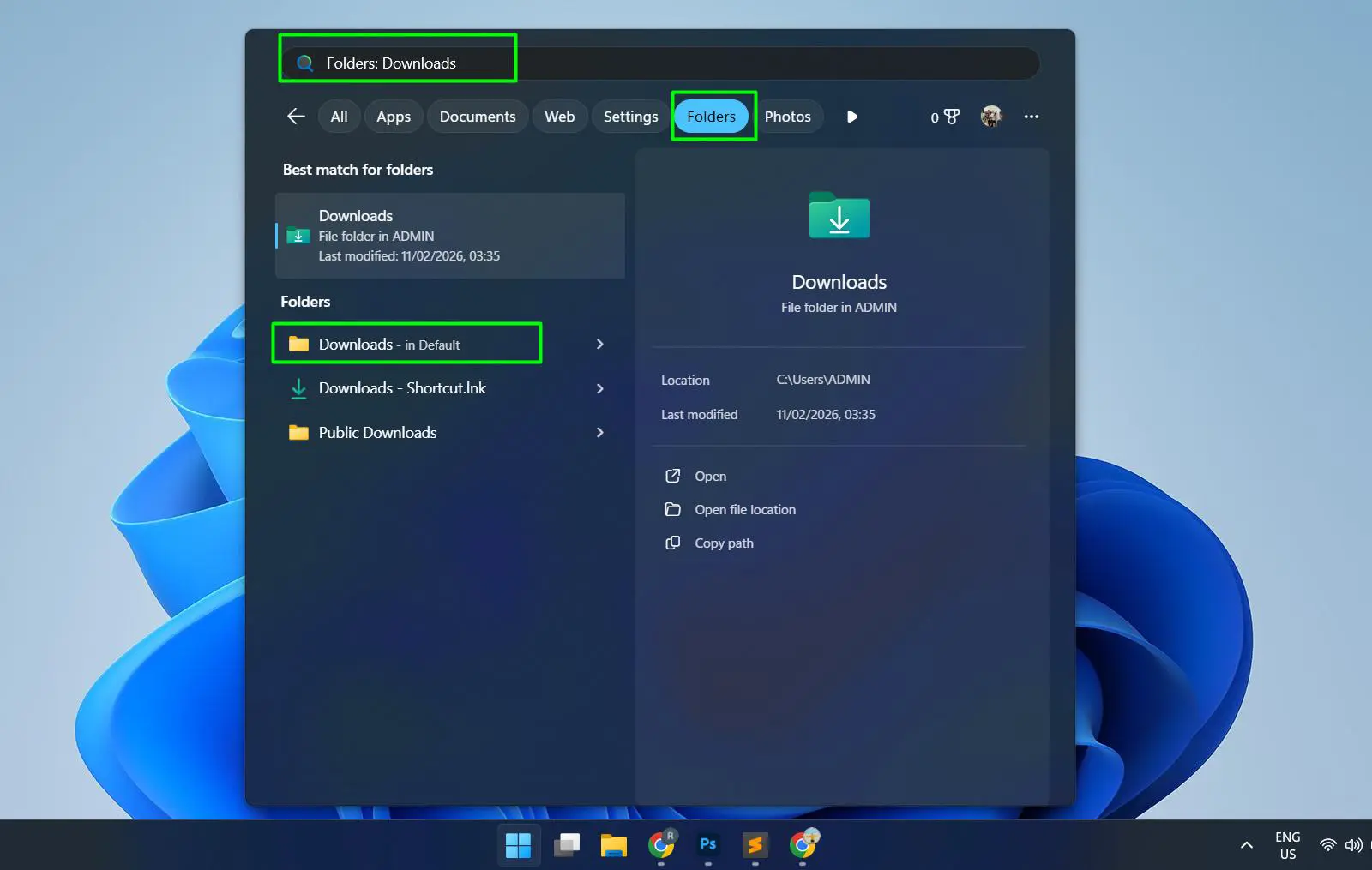
Task: Launch Sublime Text from the taskbar
Action: 755,845
